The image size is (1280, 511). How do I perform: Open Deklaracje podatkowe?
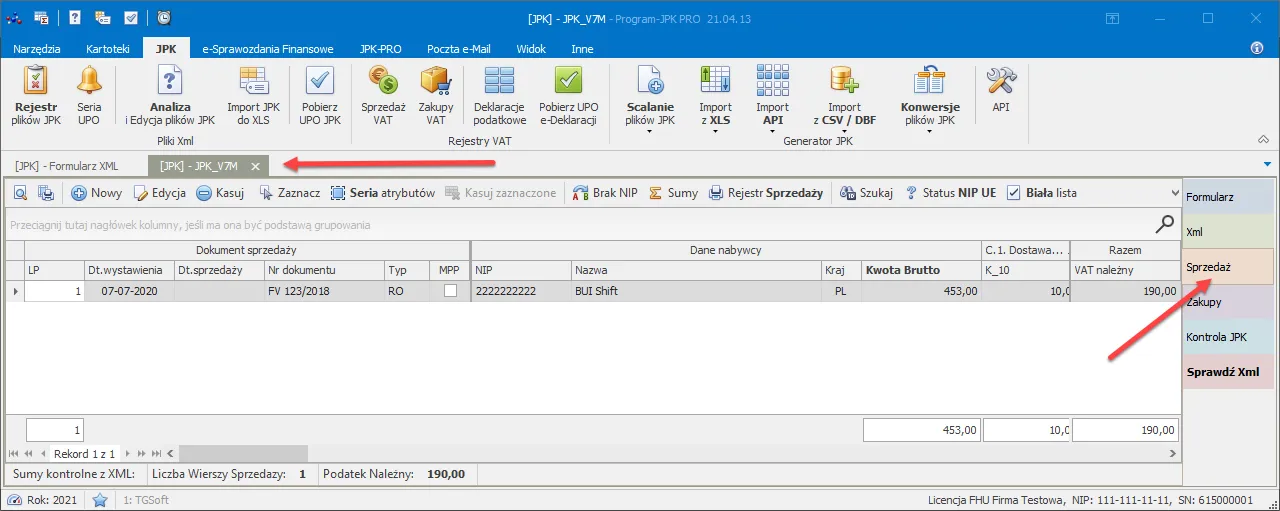pos(500,96)
